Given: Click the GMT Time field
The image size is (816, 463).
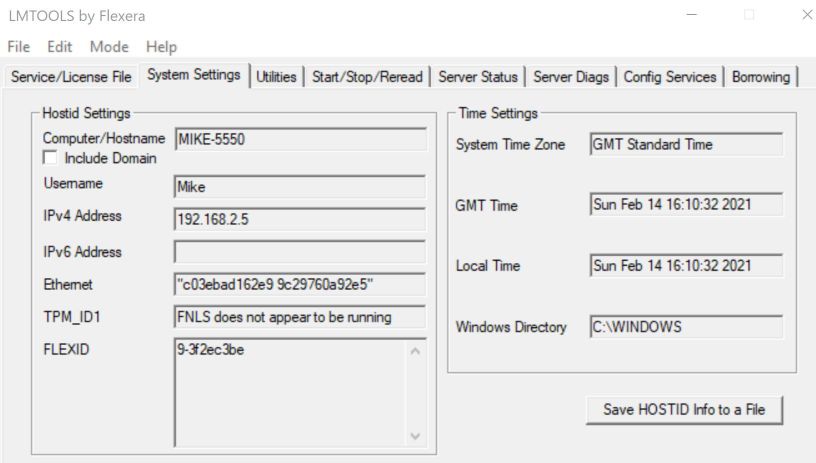Looking at the screenshot, I should pyautogui.click(x=686, y=204).
